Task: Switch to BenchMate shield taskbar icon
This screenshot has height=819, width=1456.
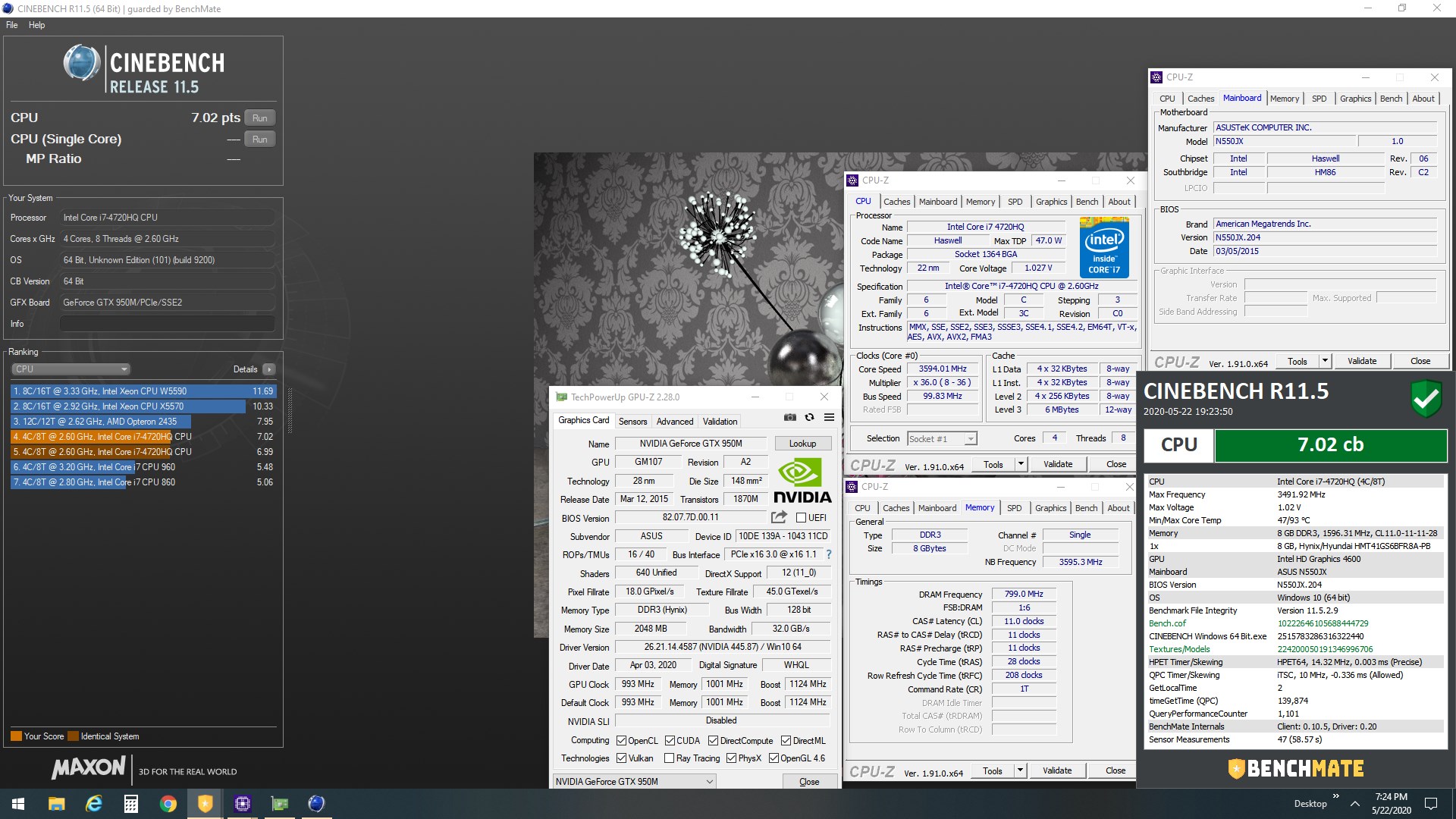Action: (x=205, y=804)
